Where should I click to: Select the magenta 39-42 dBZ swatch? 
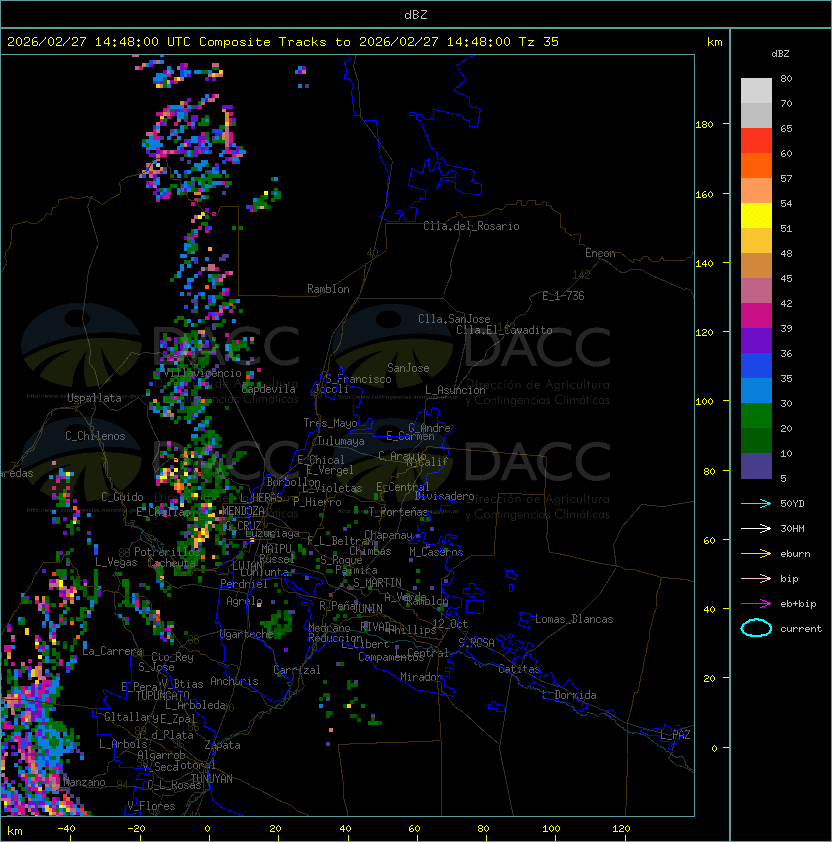click(x=756, y=316)
